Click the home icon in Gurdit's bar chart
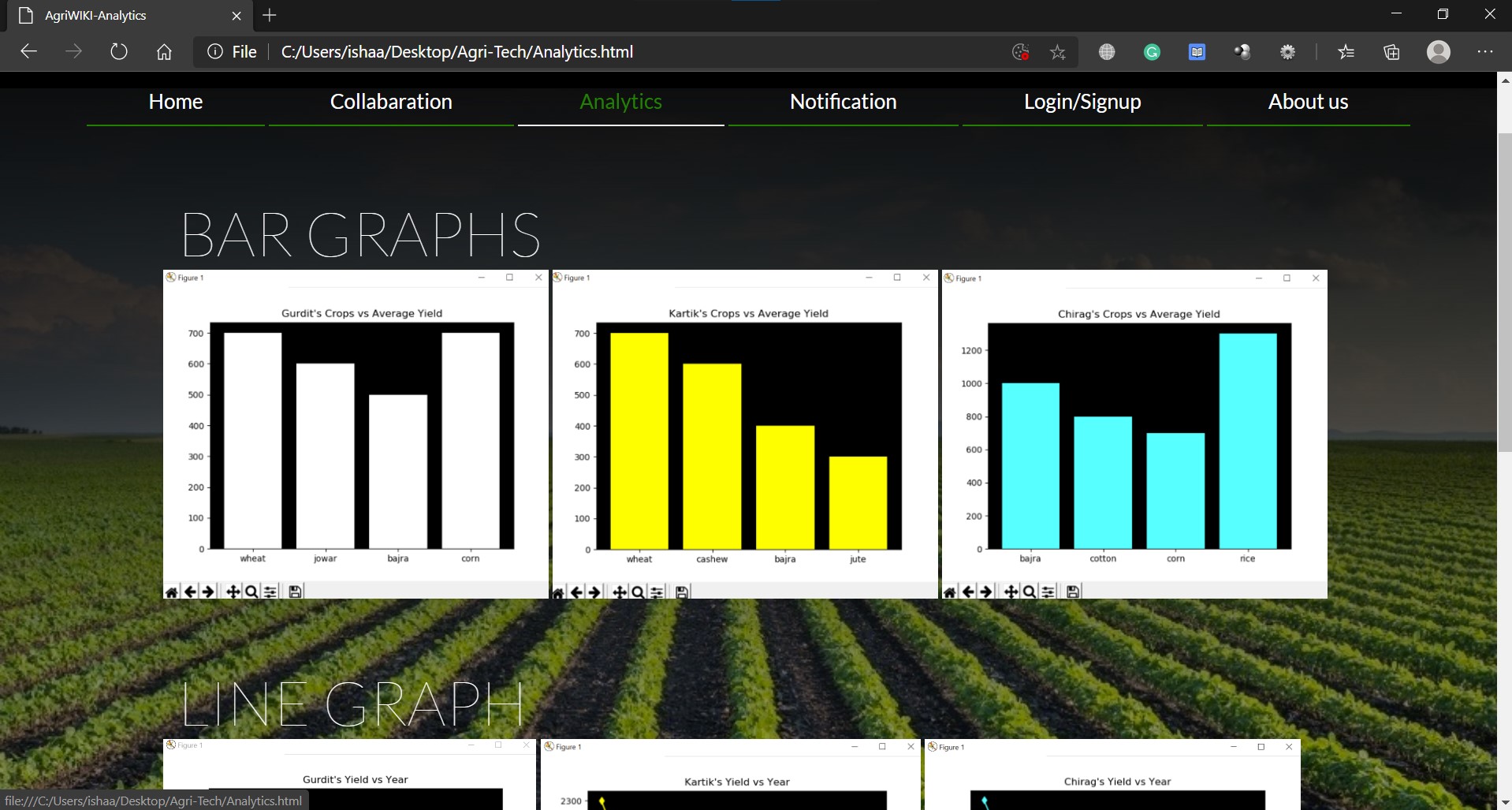 pos(172,592)
